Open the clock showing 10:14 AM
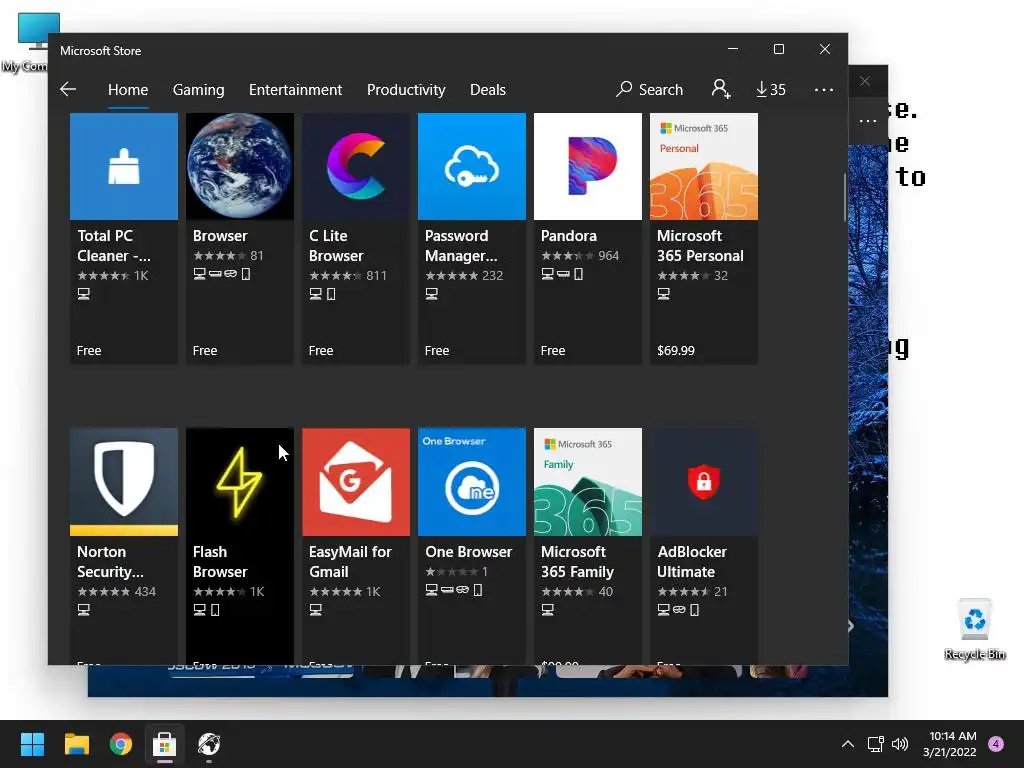1024x768 pixels. (950, 744)
